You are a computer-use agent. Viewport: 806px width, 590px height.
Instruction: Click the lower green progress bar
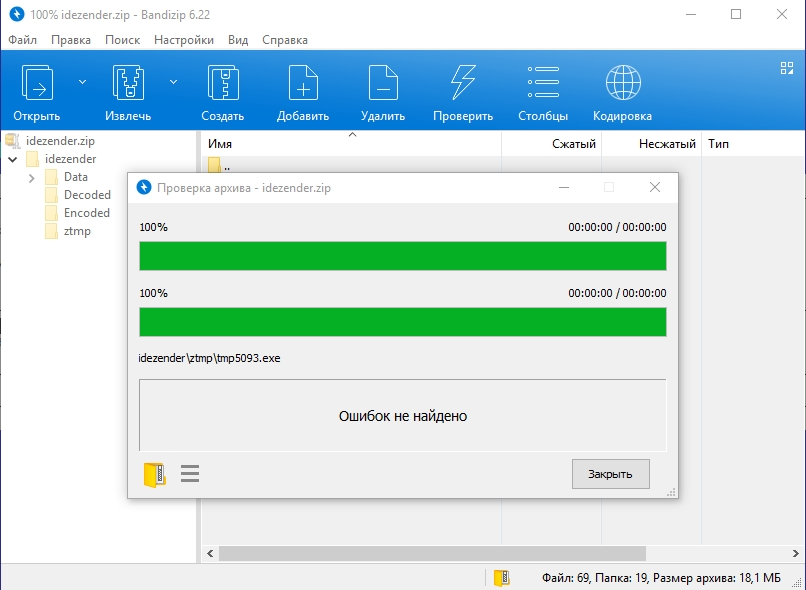coord(403,322)
